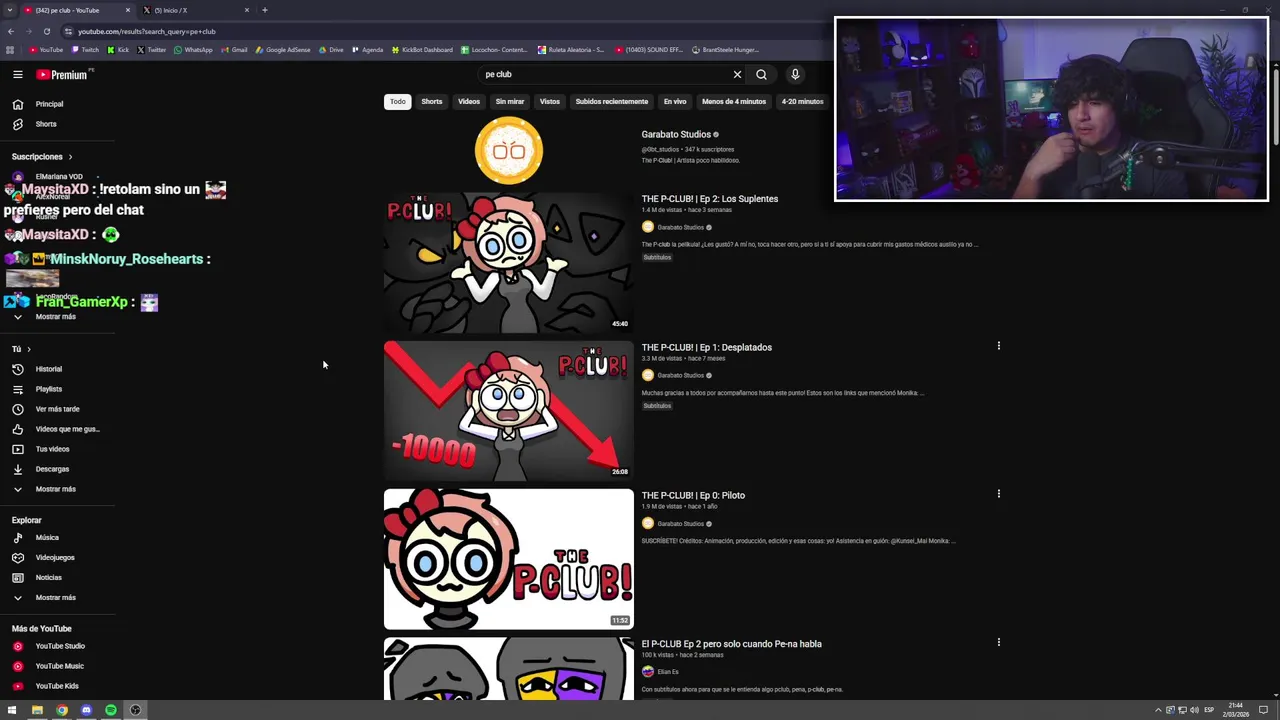Screen dimensions: 1280x720
Task: Open Playlists in the sidebar
Action: [x=50, y=389]
